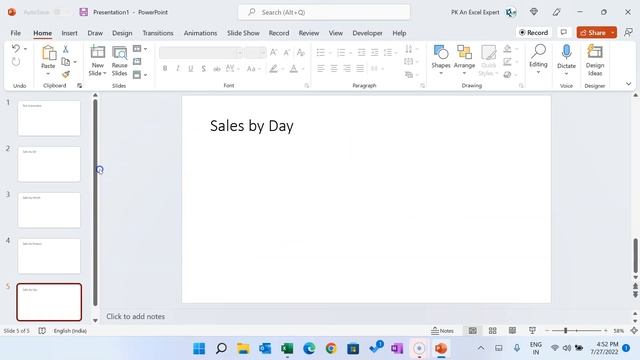This screenshot has height=360, width=640.
Task: Open the File menu
Action: point(16,33)
